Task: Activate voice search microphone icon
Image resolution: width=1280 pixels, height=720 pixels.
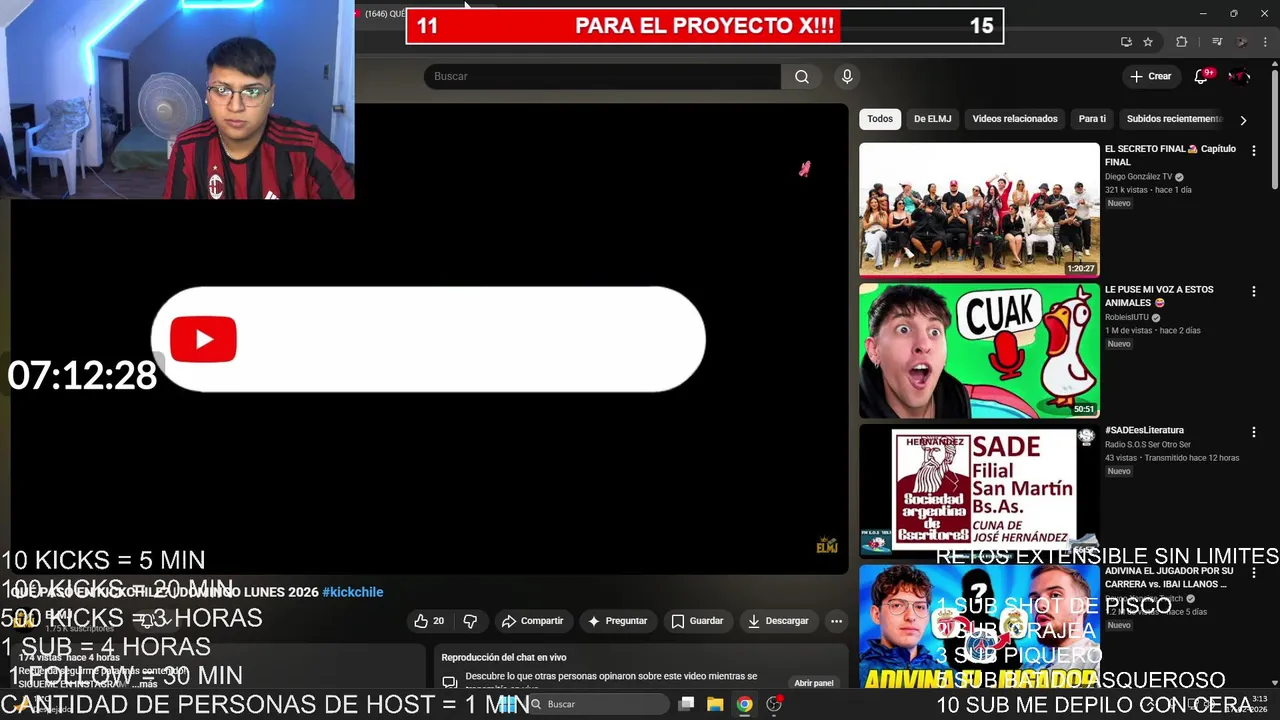Action: (x=847, y=77)
